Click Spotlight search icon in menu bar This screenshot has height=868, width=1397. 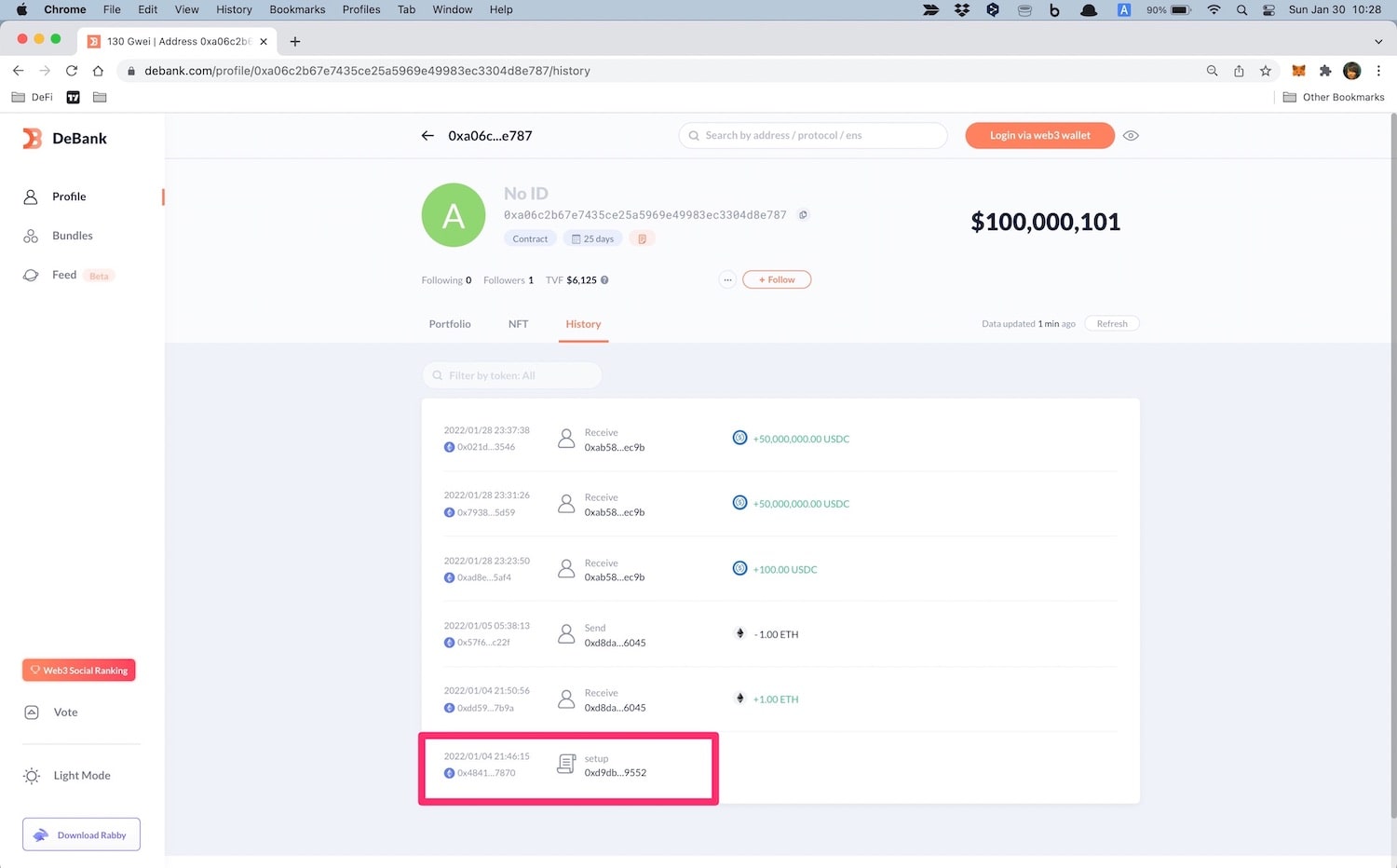(1241, 9)
